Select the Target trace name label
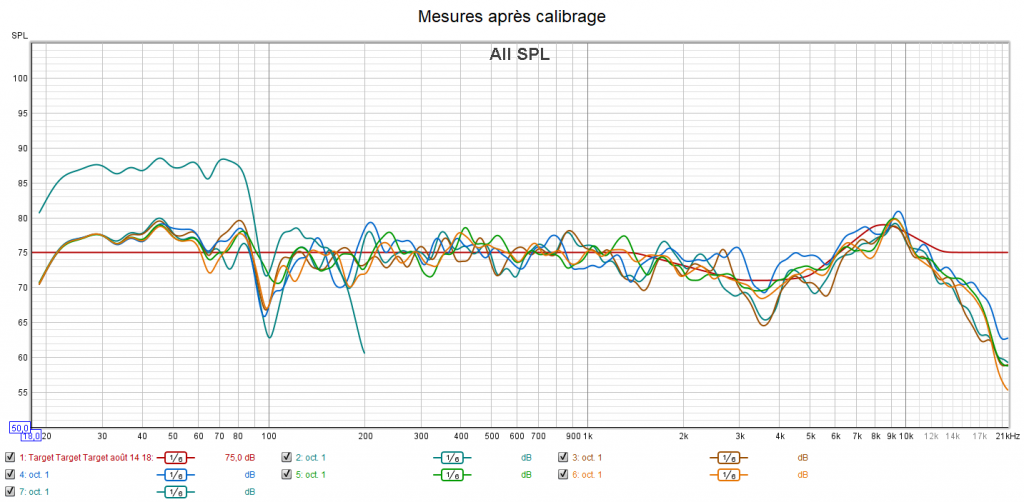Viewport: 1024px width, 502px height. (85, 457)
